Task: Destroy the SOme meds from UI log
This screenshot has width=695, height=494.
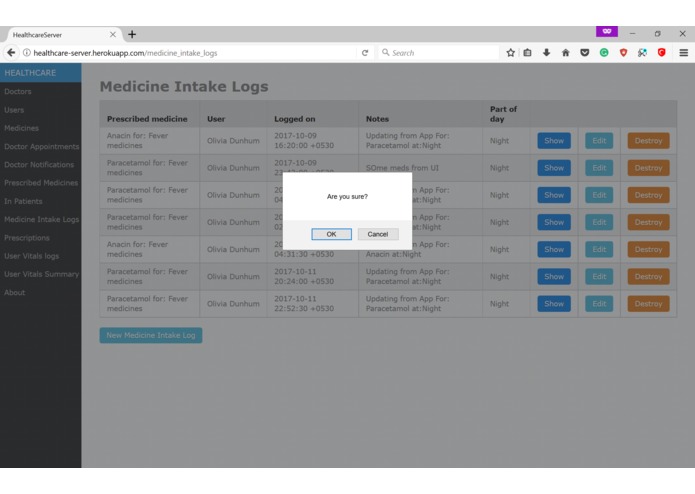Action: click(x=648, y=168)
